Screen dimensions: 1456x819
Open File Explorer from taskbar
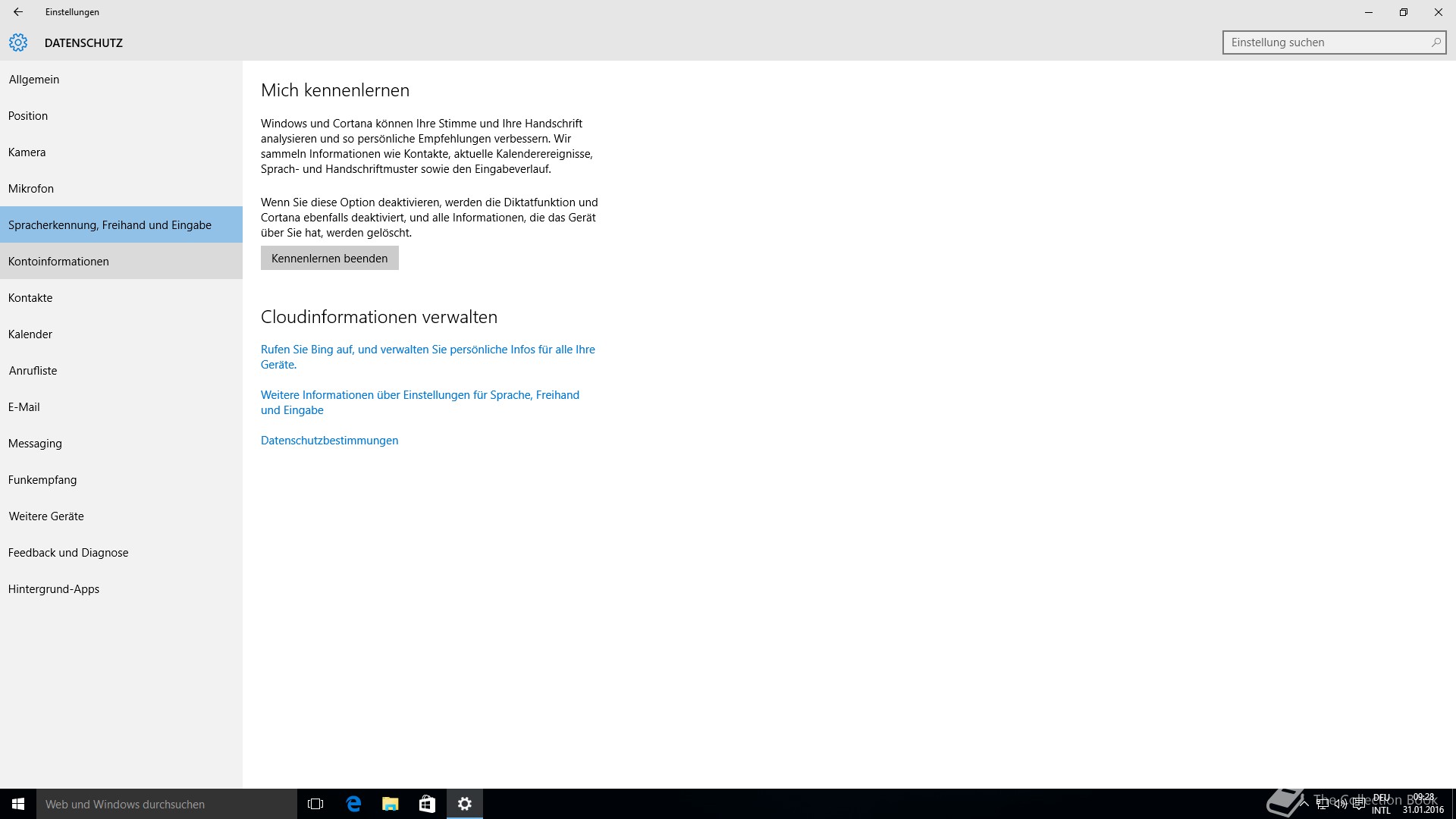point(390,804)
